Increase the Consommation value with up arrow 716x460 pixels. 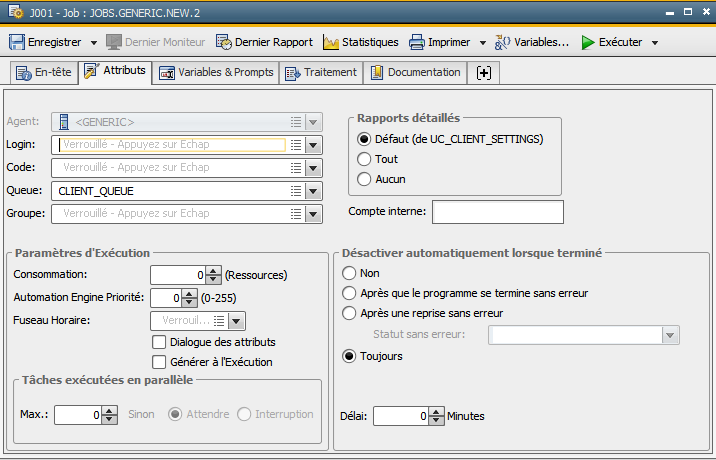213,270
